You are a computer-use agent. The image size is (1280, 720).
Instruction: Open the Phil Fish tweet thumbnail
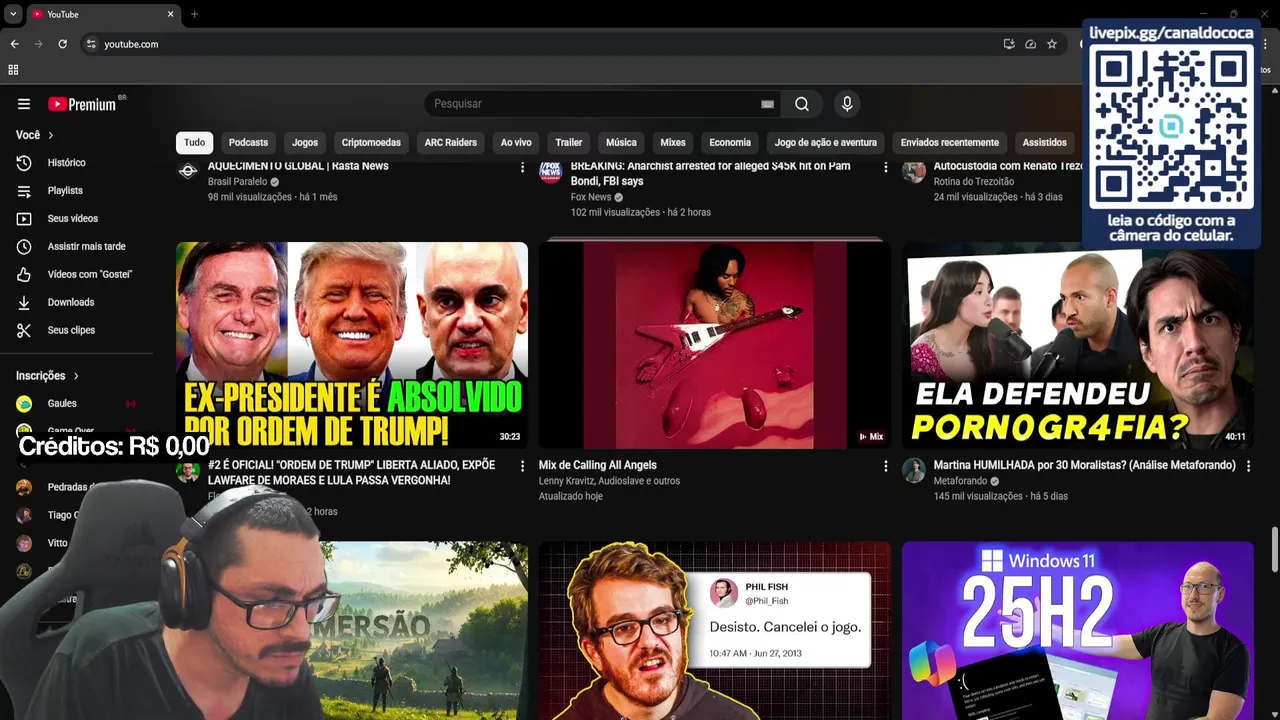tap(715, 631)
